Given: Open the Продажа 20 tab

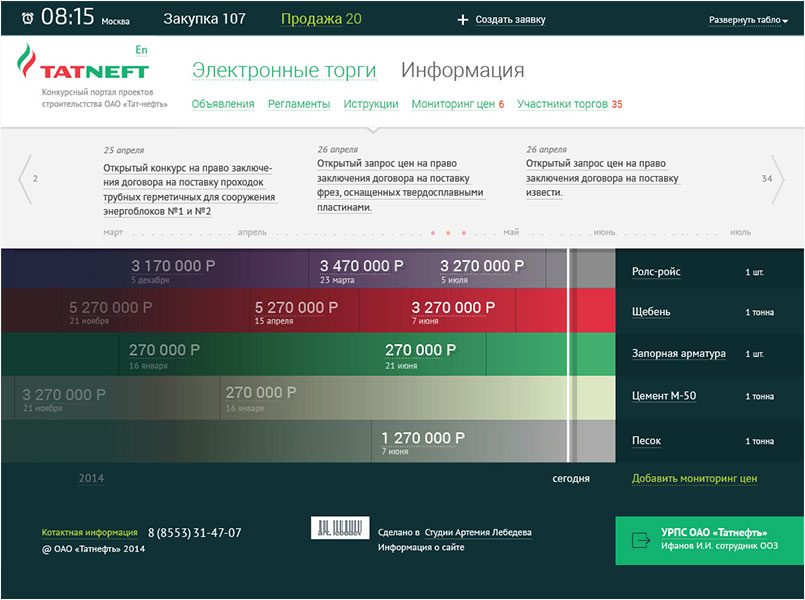Looking at the screenshot, I should click(321, 19).
